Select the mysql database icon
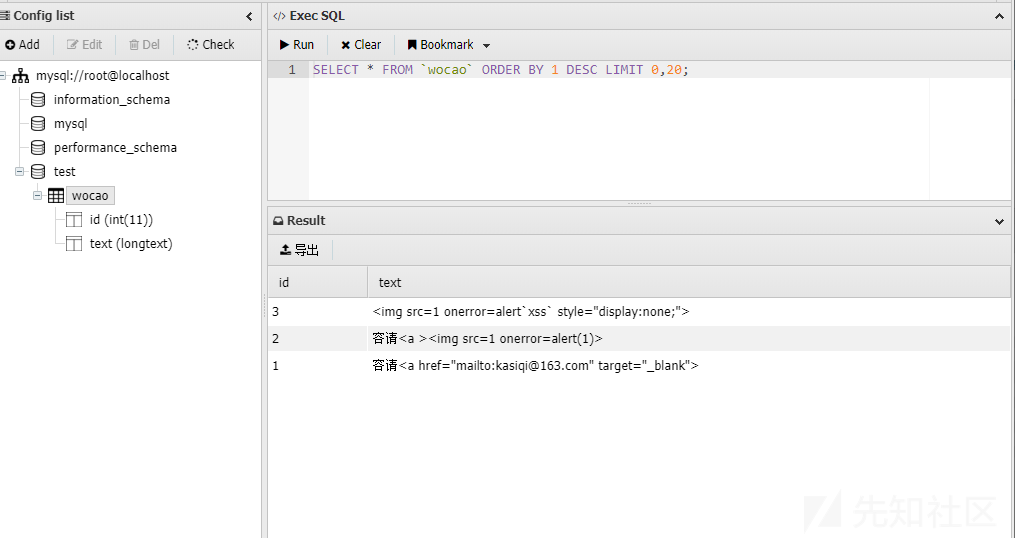This screenshot has height=538, width=1015. [38, 124]
